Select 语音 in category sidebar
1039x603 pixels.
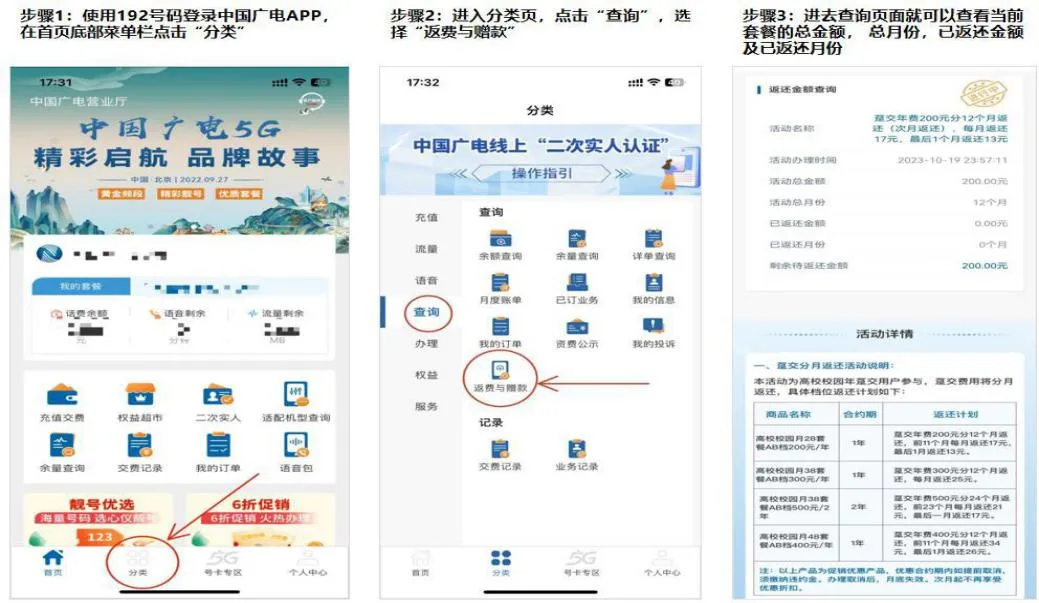tap(426, 280)
